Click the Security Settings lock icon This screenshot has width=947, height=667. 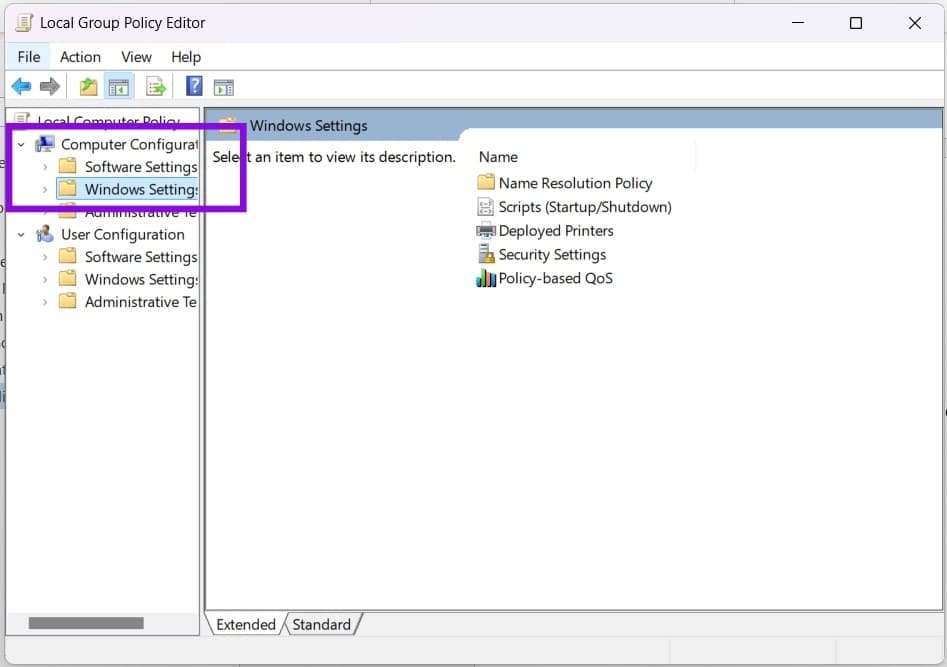point(486,254)
